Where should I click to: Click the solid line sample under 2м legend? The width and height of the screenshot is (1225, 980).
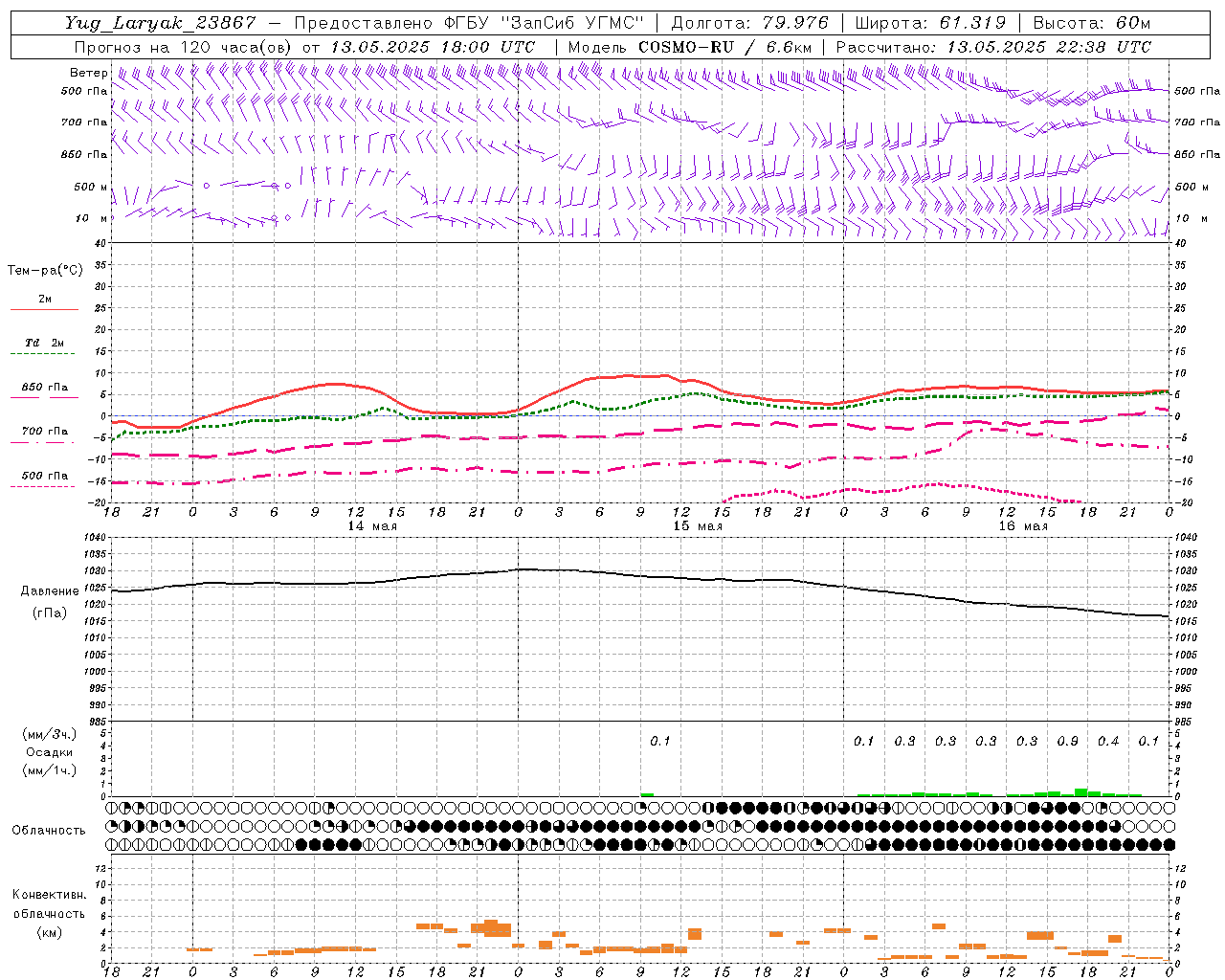click(44, 310)
